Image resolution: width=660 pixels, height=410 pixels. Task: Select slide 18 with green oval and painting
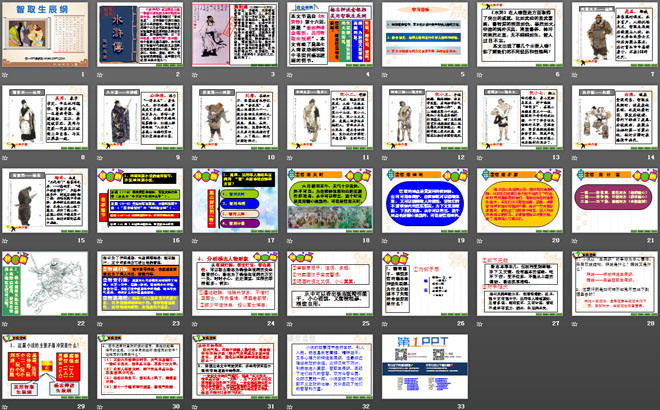(x=330, y=200)
